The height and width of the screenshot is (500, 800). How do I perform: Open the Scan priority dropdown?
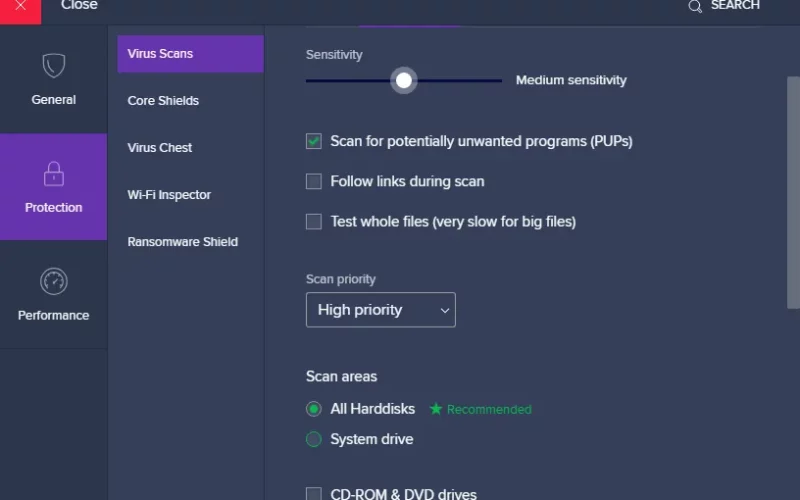point(381,310)
